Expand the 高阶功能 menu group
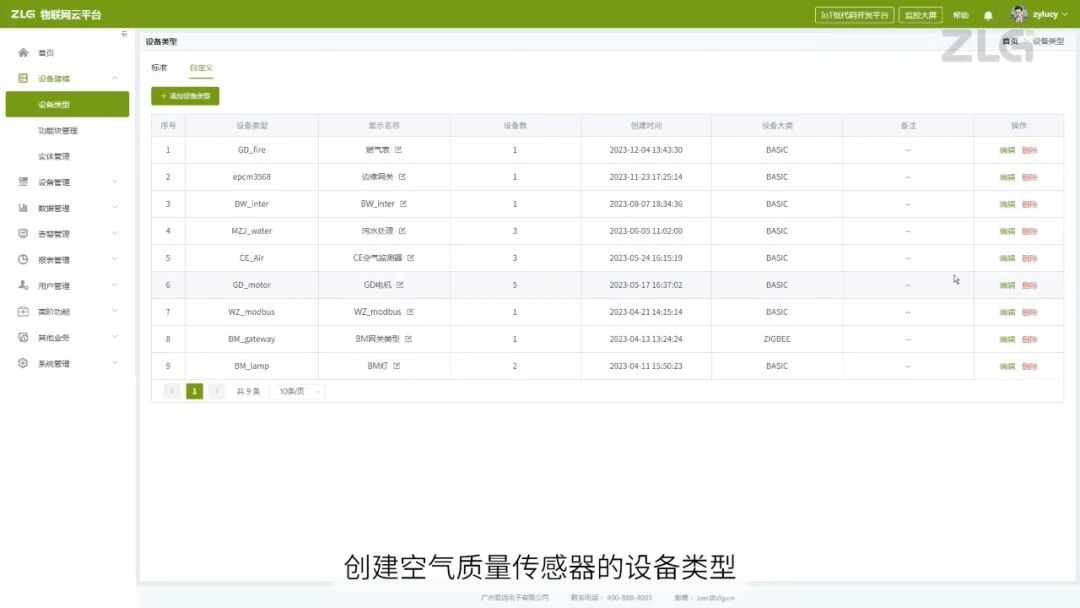Viewport: 1080px width, 608px height. coord(114,311)
